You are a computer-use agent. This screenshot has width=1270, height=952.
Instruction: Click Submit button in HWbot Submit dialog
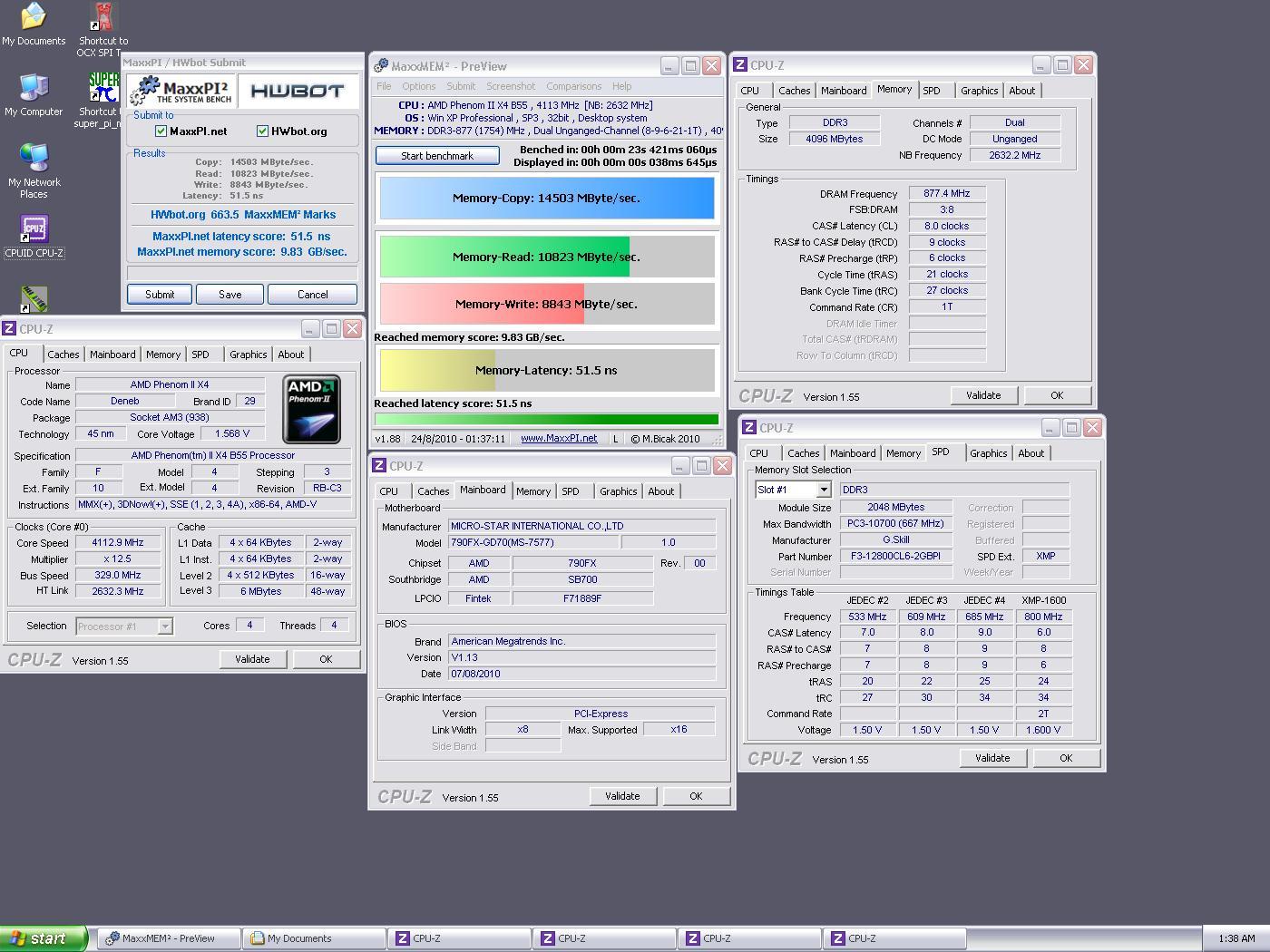(x=160, y=295)
